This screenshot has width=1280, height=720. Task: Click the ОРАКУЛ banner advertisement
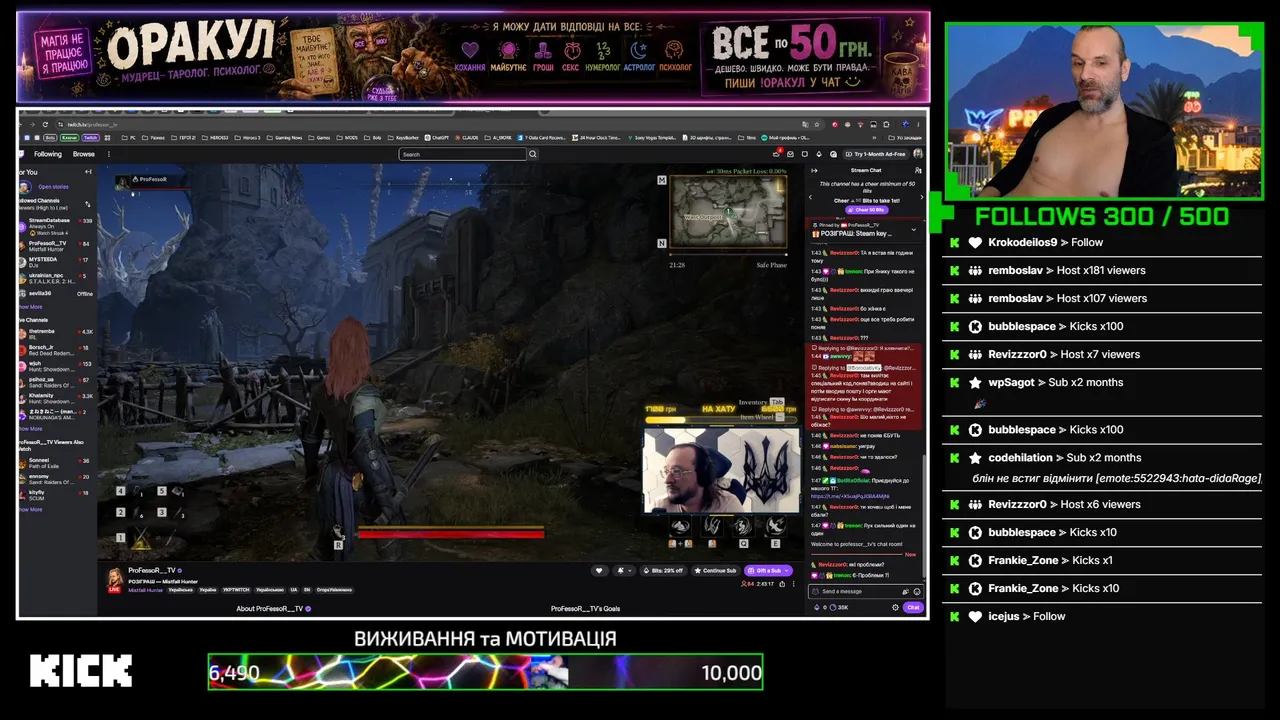pos(473,57)
